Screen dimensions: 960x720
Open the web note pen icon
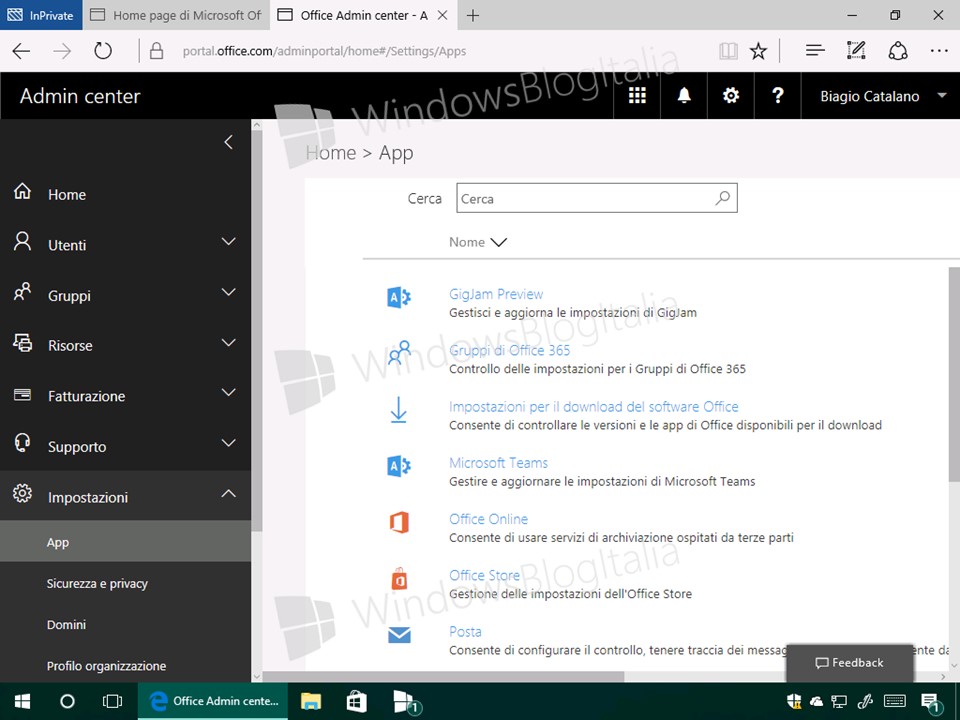tap(856, 51)
